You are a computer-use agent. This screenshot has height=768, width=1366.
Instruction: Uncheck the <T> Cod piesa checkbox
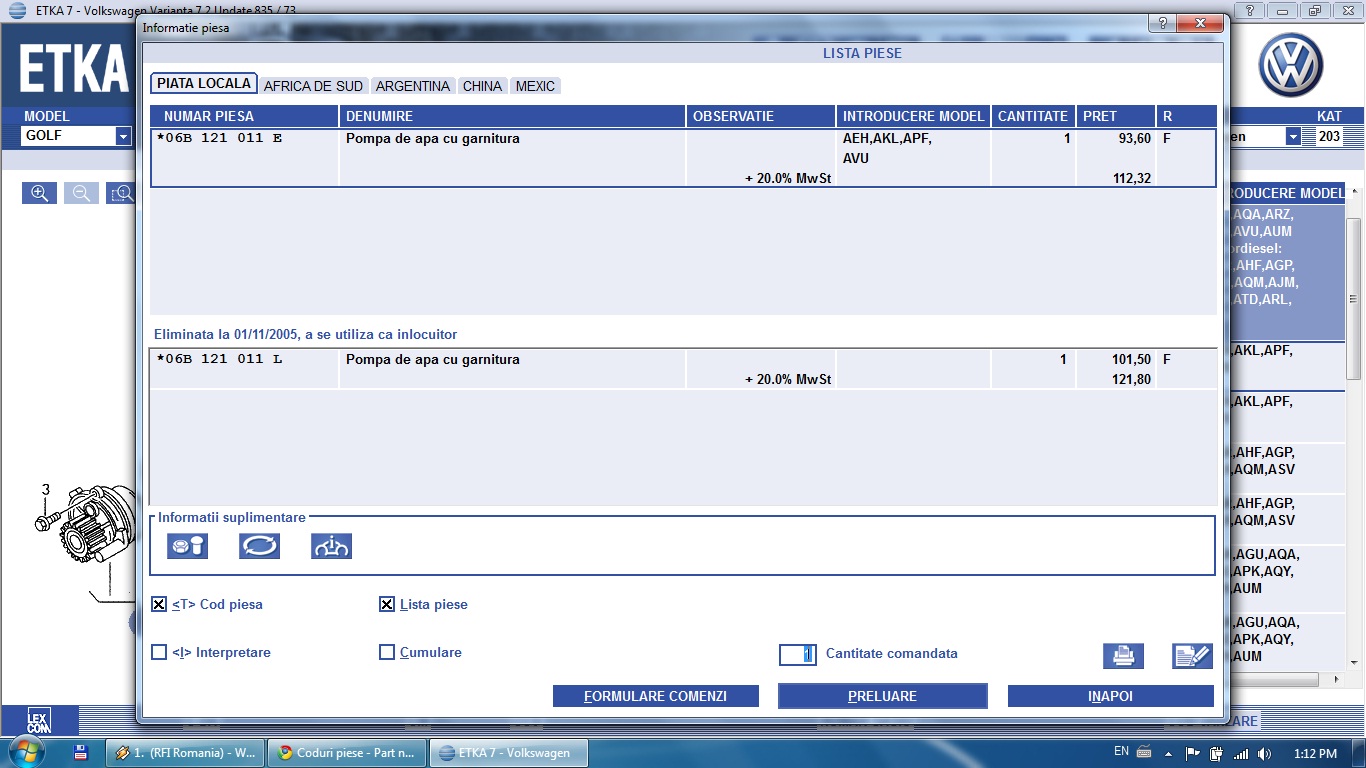[159, 604]
